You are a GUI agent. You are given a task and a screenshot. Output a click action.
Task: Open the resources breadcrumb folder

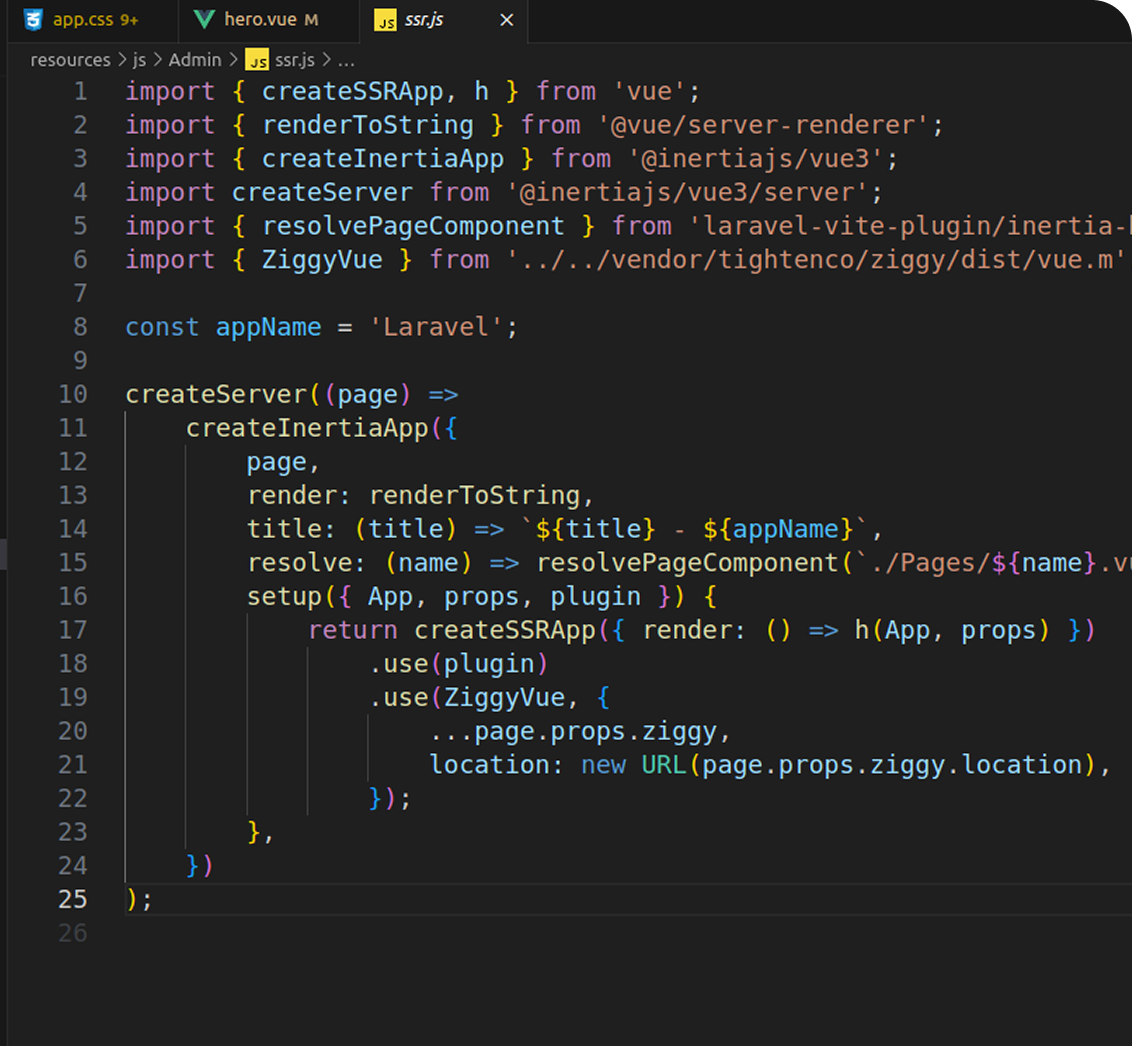click(x=70, y=60)
